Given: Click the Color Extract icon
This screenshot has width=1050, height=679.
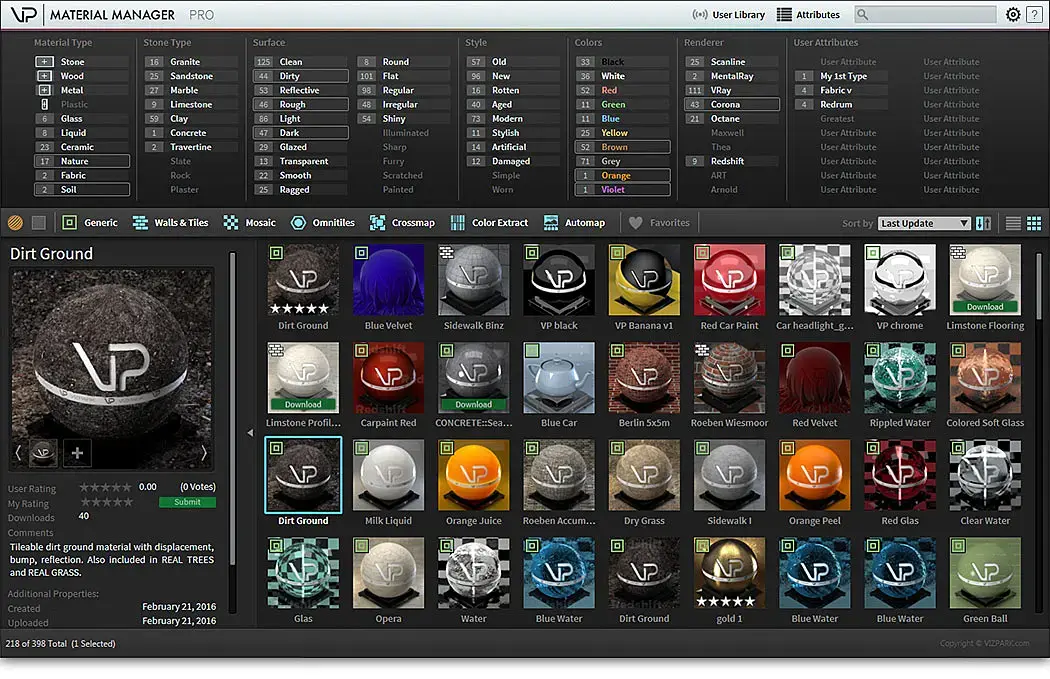Looking at the screenshot, I should (x=458, y=223).
